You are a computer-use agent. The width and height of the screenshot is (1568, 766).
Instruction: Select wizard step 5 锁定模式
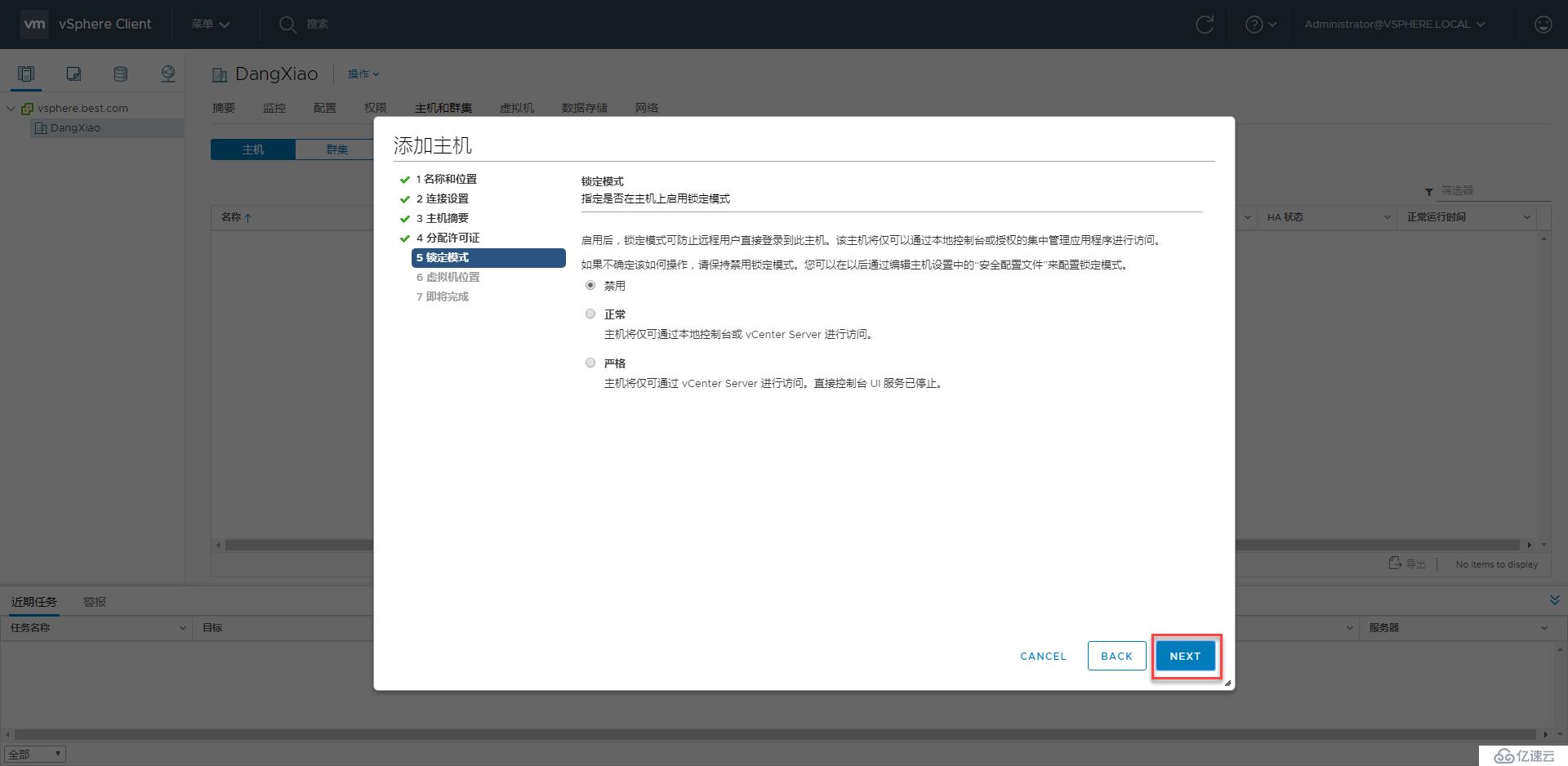point(488,257)
